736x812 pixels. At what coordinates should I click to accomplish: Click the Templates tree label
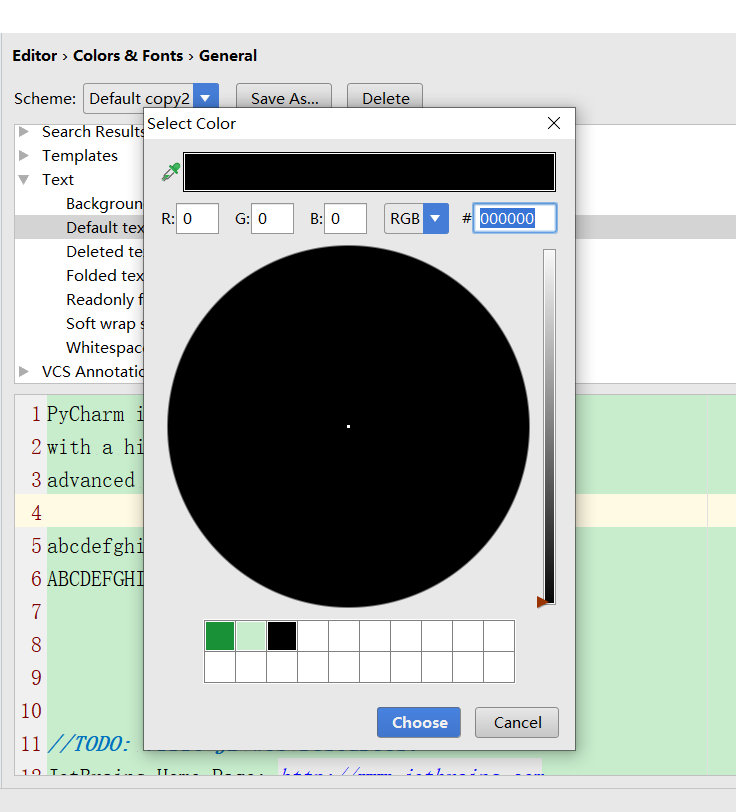click(x=80, y=155)
